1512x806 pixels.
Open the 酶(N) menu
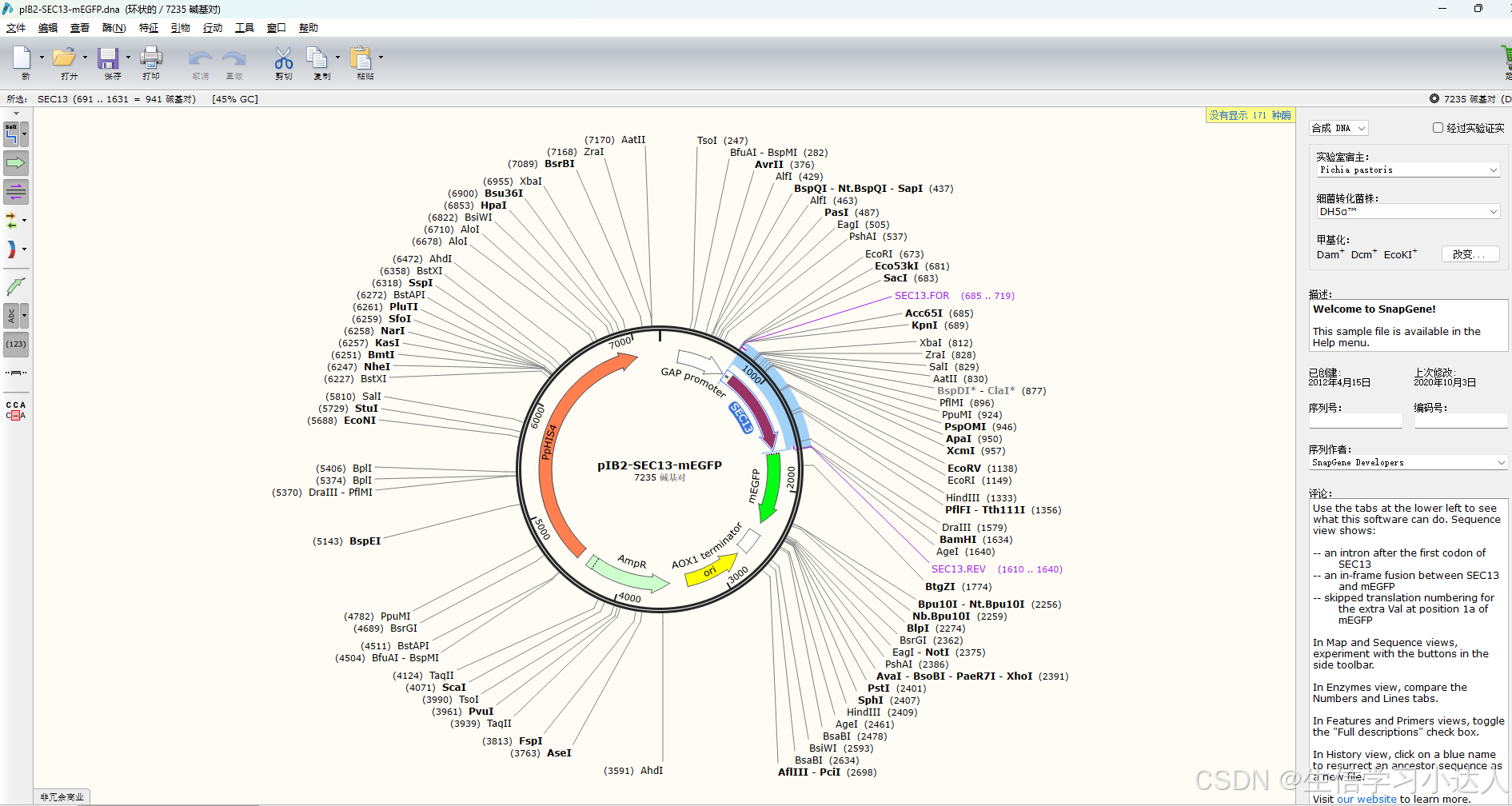114,28
